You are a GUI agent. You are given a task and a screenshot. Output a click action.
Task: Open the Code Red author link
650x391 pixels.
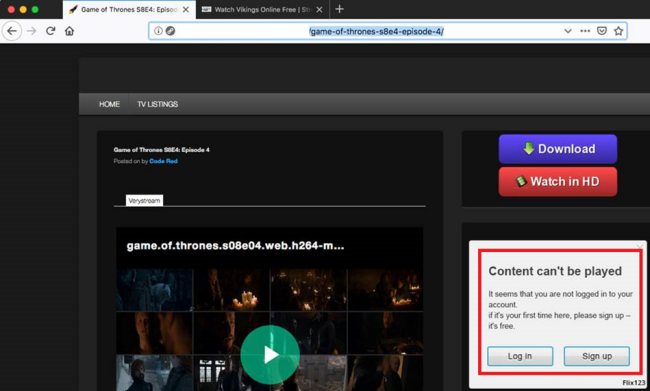pos(163,161)
